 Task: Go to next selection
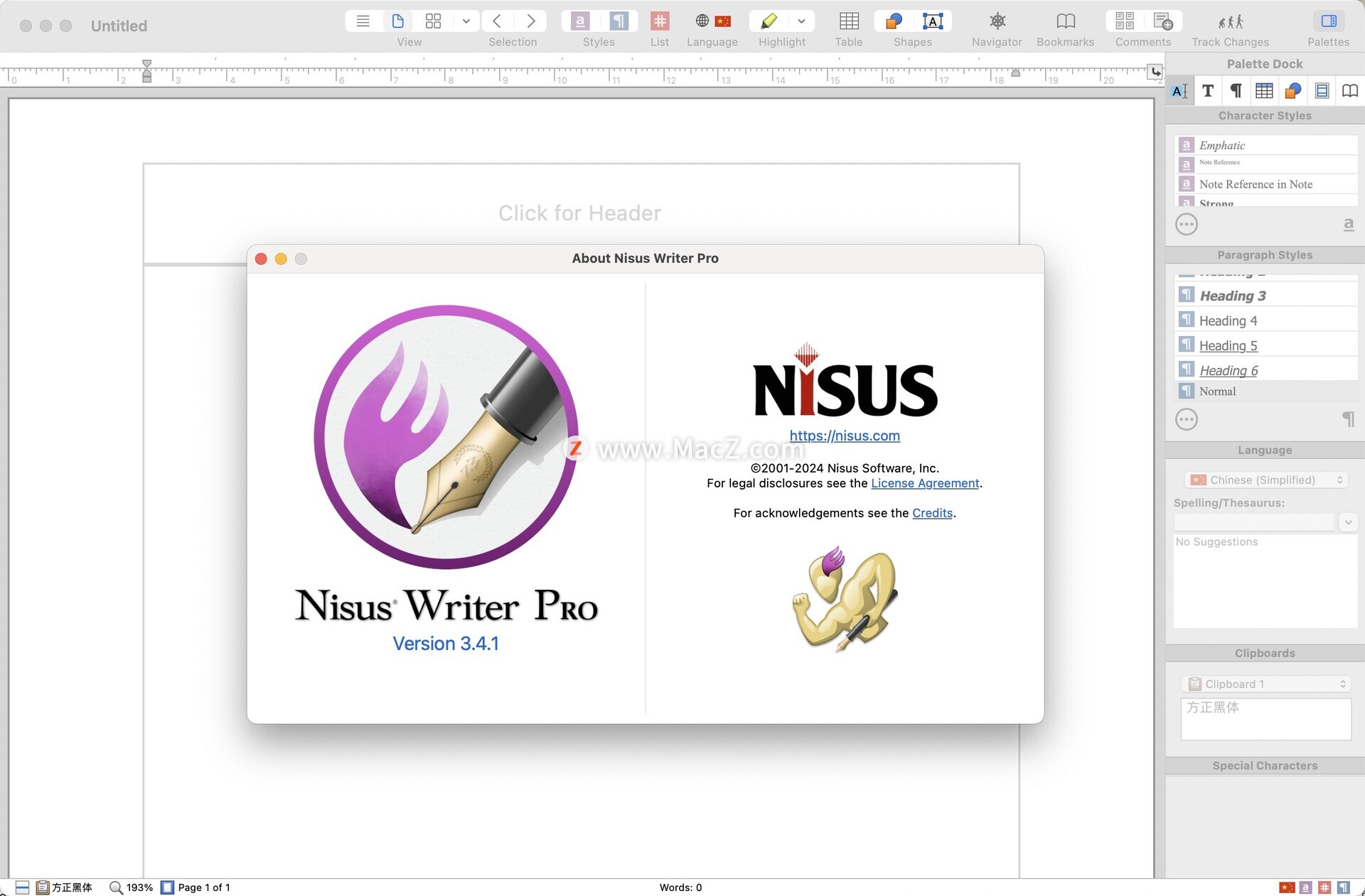[x=530, y=21]
